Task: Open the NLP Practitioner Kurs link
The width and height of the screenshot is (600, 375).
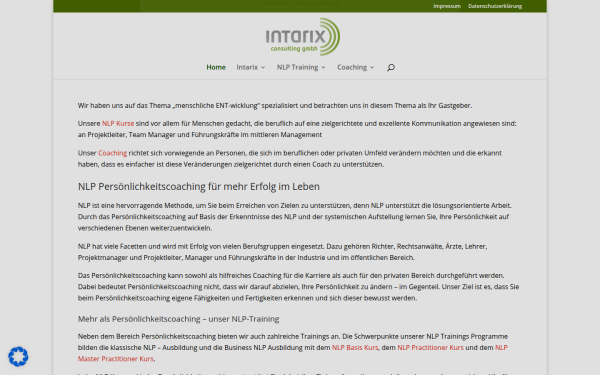Action: pyautogui.click(x=430, y=347)
